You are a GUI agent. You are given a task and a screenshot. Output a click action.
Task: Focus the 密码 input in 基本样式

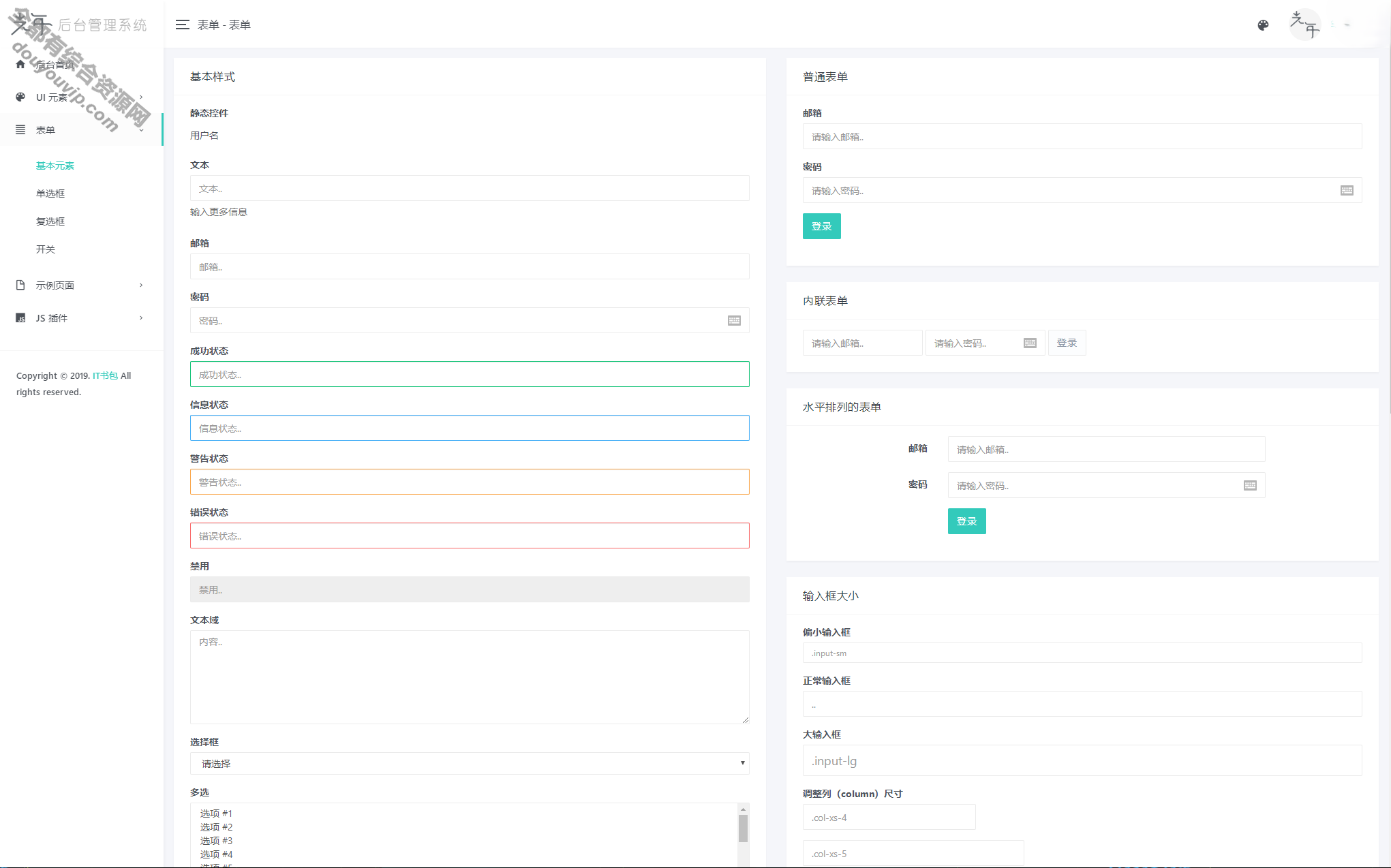point(470,320)
